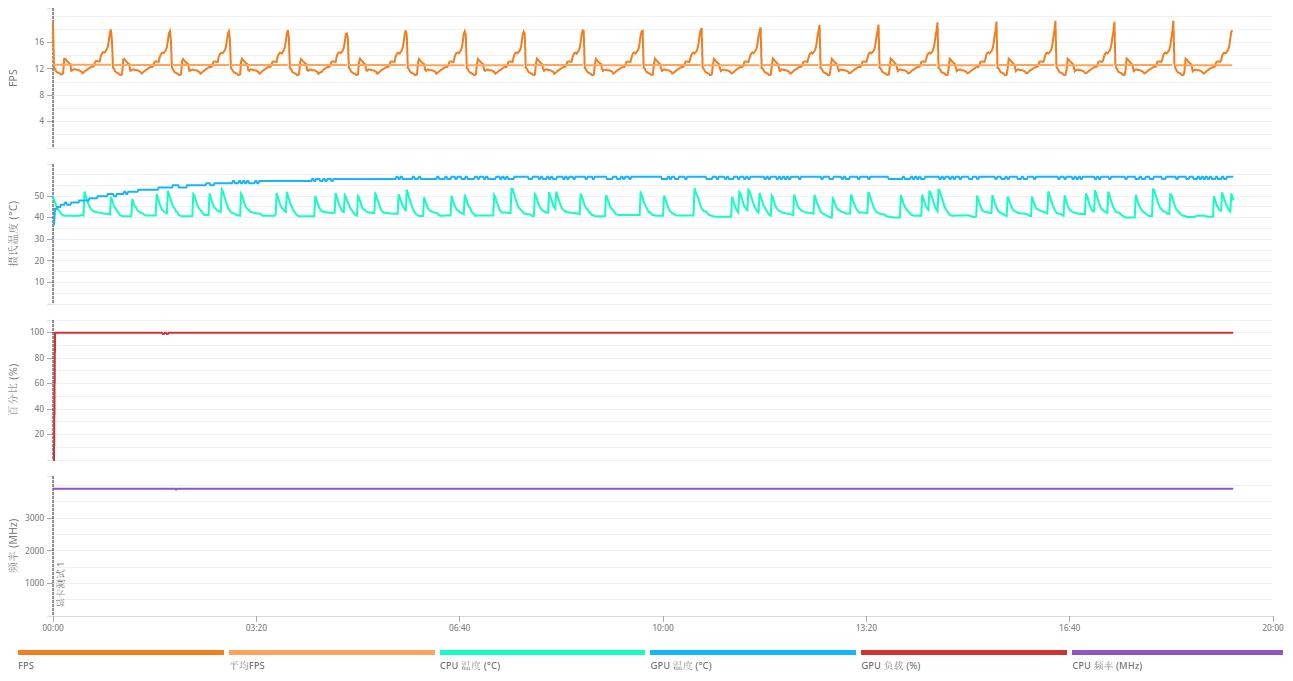
Task: Click the 10 tick on the temperature axis
Action: [40, 282]
